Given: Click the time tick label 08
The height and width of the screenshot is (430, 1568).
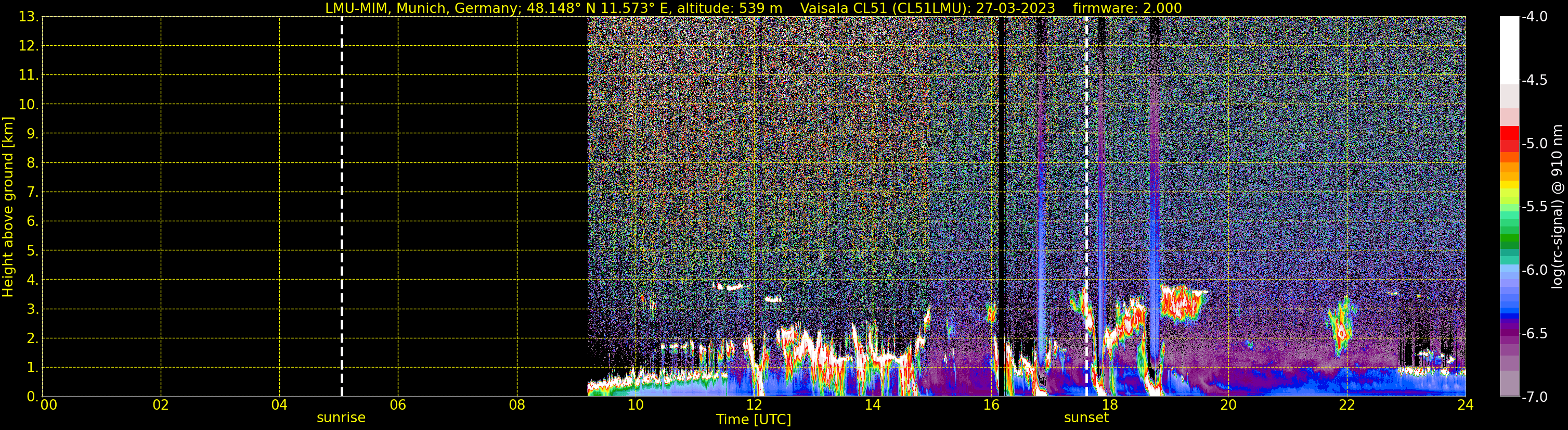Looking at the screenshot, I should click(x=517, y=405).
